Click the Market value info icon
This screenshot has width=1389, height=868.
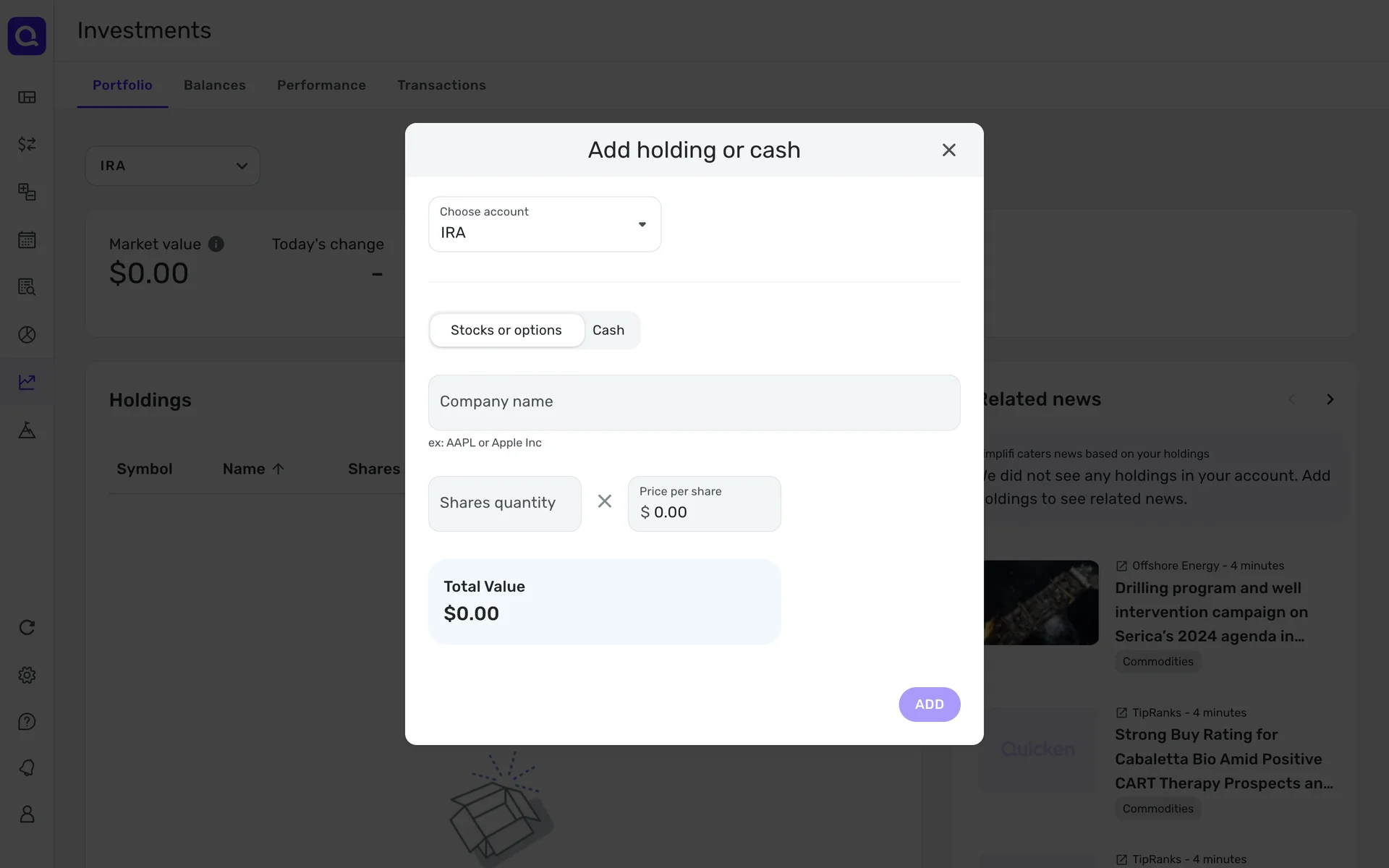216,244
